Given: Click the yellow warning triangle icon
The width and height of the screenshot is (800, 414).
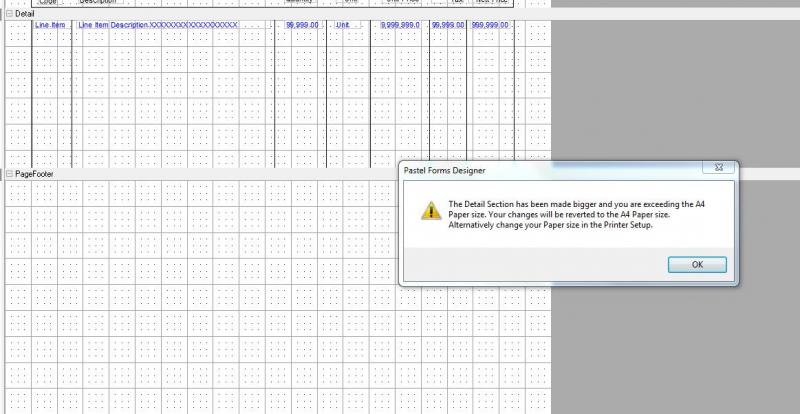Looking at the screenshot, I should coord(428,211).
